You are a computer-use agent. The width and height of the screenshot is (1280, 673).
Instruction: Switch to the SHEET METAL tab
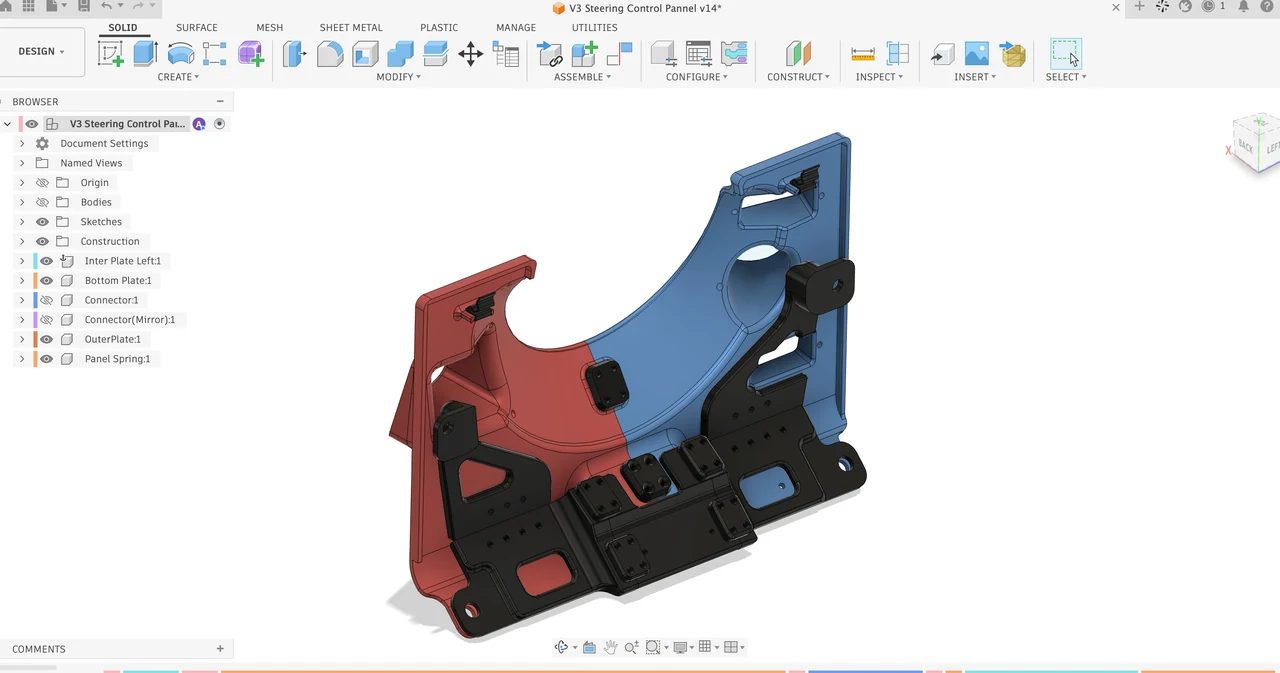click(351, 28)
